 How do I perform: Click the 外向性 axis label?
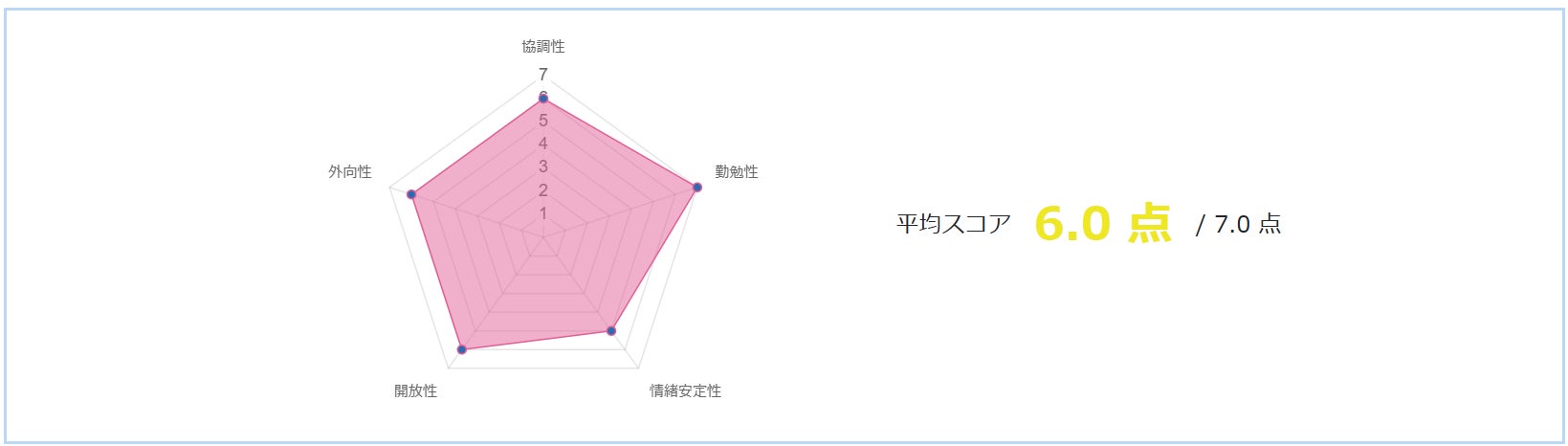pos(349,171)
